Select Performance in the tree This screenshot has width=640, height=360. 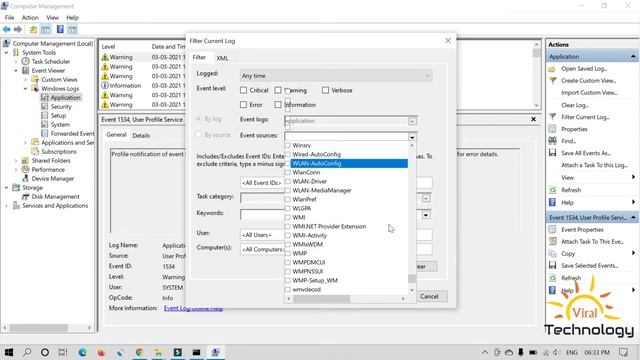[48, 169]
